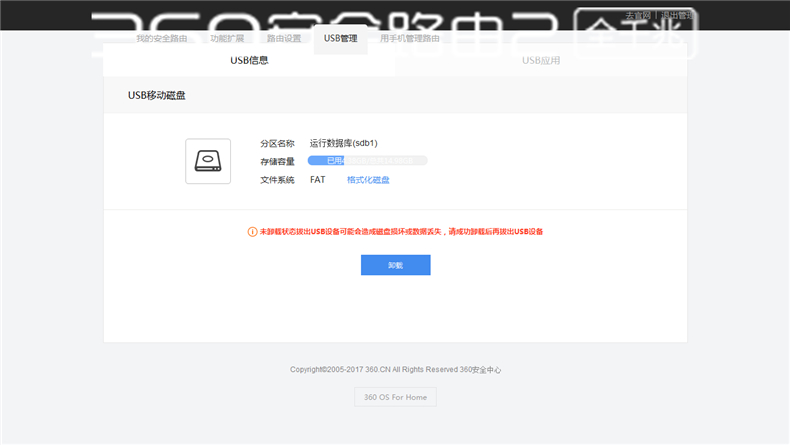Click the 去官网 link
Viewport: 790px width, 445px height.
637,16
